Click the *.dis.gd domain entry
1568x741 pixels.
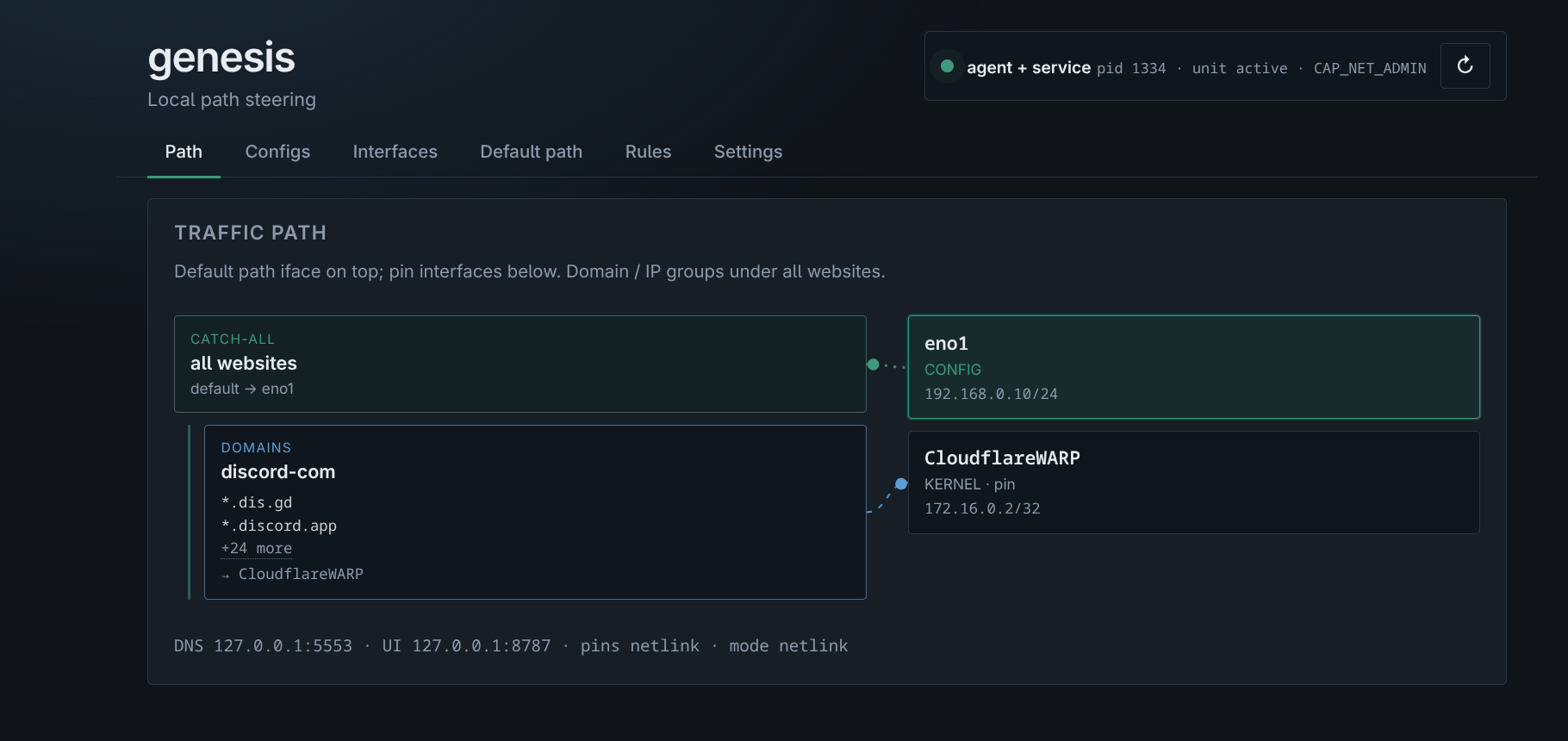[x=257, y=502]
